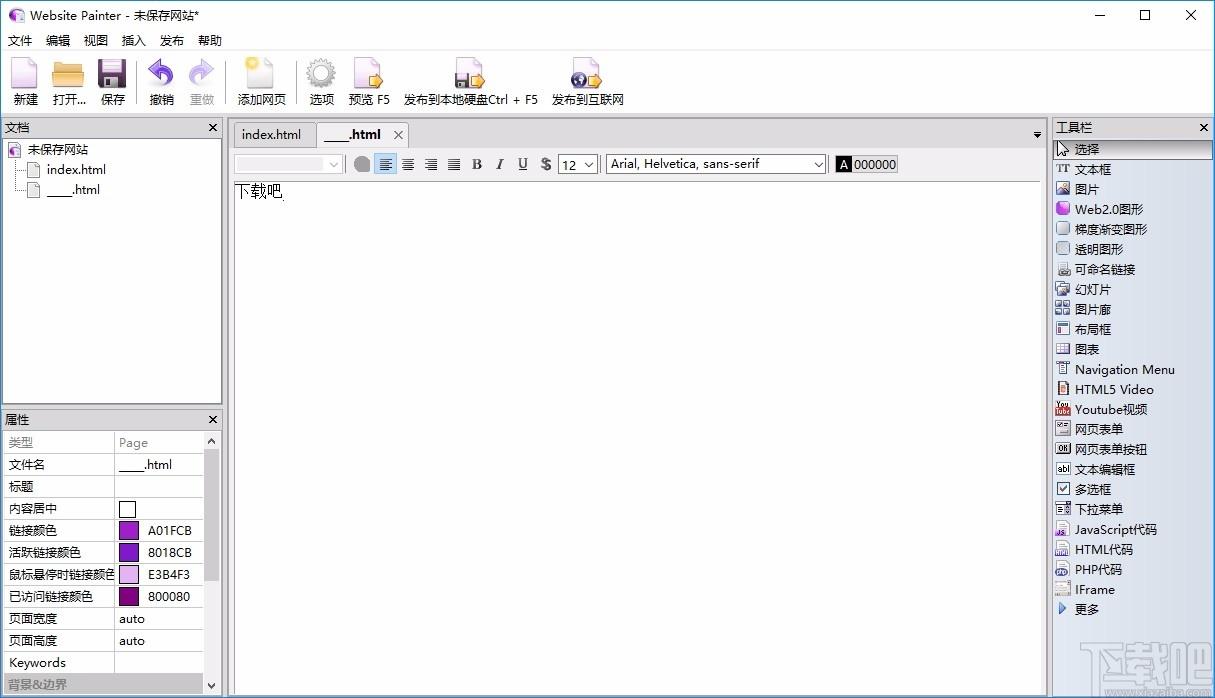Screen dimensions: 1215x698
Task: Click the 保存 floppy disk icon
Action: (112, 75)
